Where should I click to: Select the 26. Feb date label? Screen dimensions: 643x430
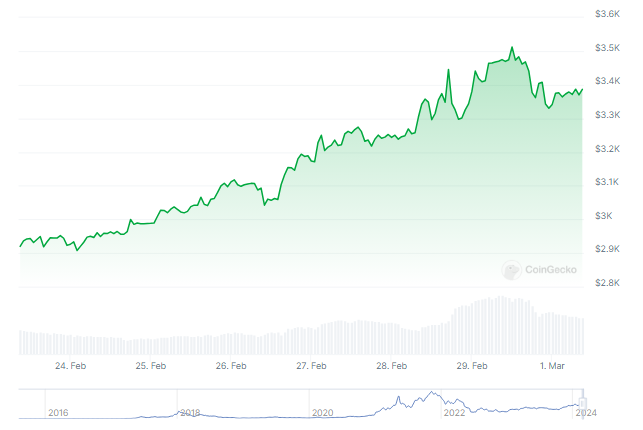pyautogui.click(x=231, y=366)
